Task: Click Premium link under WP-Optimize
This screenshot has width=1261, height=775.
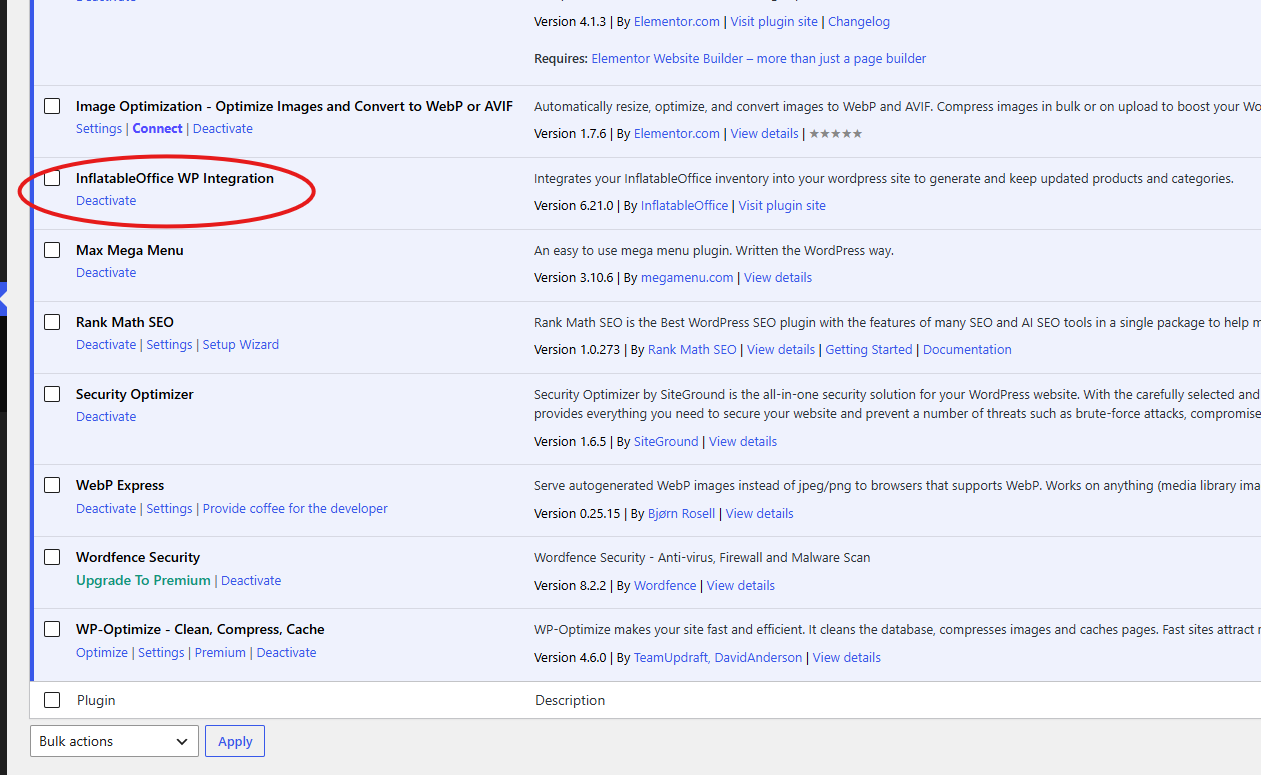Action: 220,652
